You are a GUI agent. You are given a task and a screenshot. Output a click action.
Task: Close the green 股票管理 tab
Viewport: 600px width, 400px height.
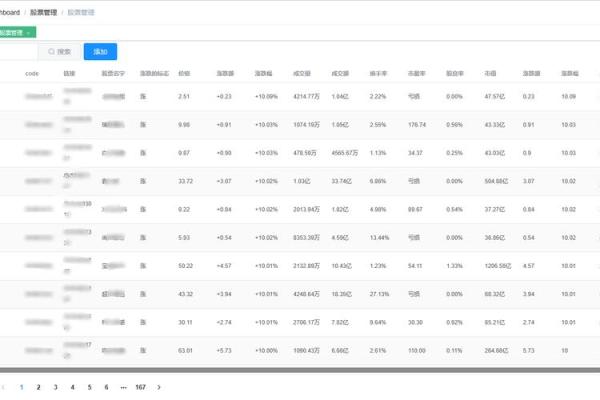[x=29, y=33]
